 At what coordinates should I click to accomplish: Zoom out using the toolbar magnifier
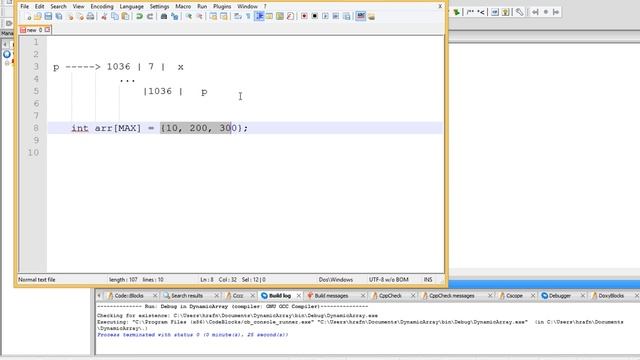(x=199, y=16)
